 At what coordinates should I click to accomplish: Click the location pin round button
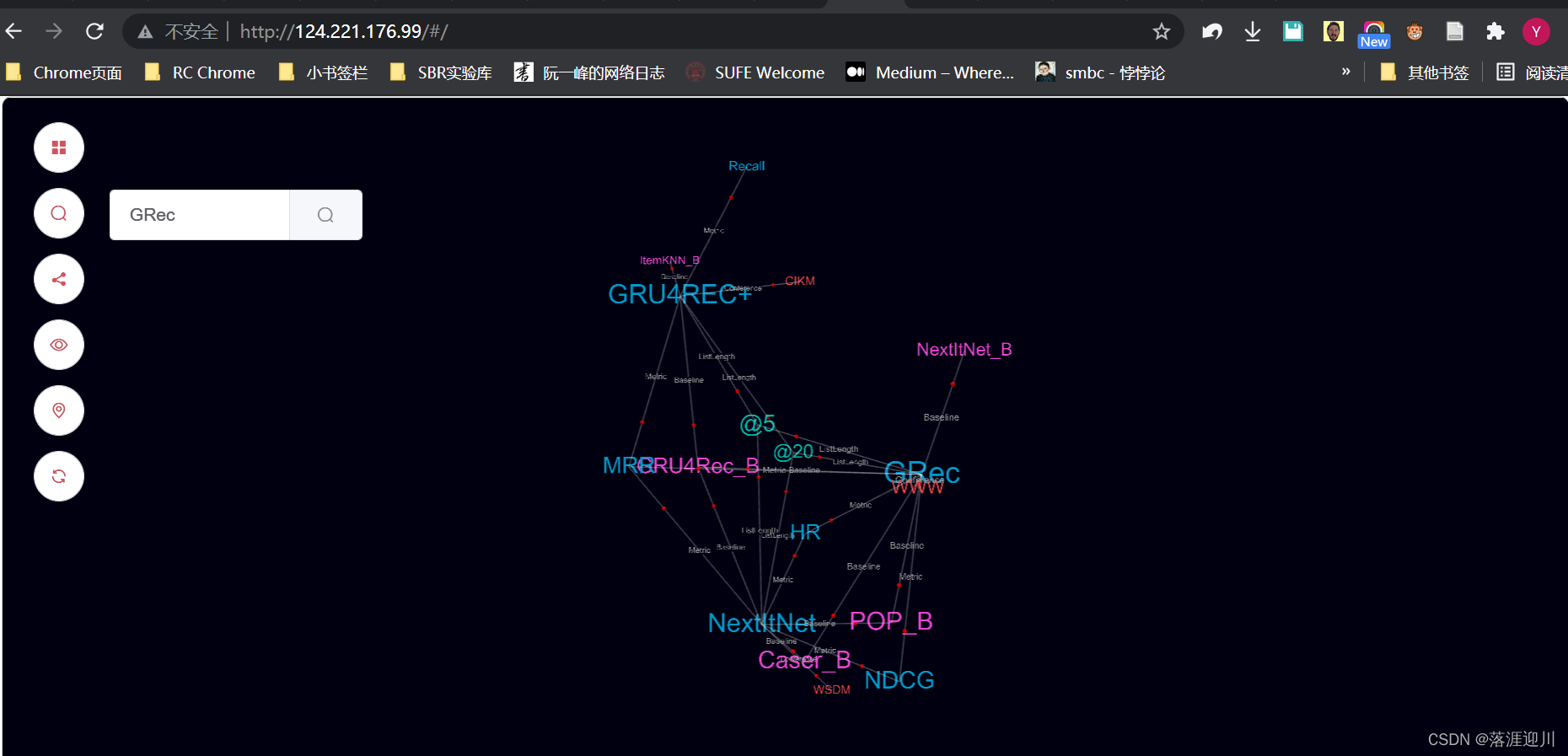(x=59, y=410)
